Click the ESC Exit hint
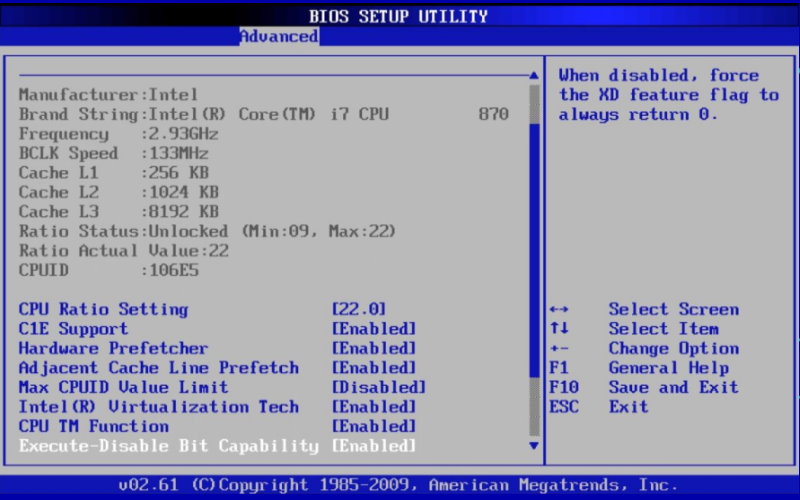The width and height of the screenshot is (800, 500). click(x=599, y=407)
